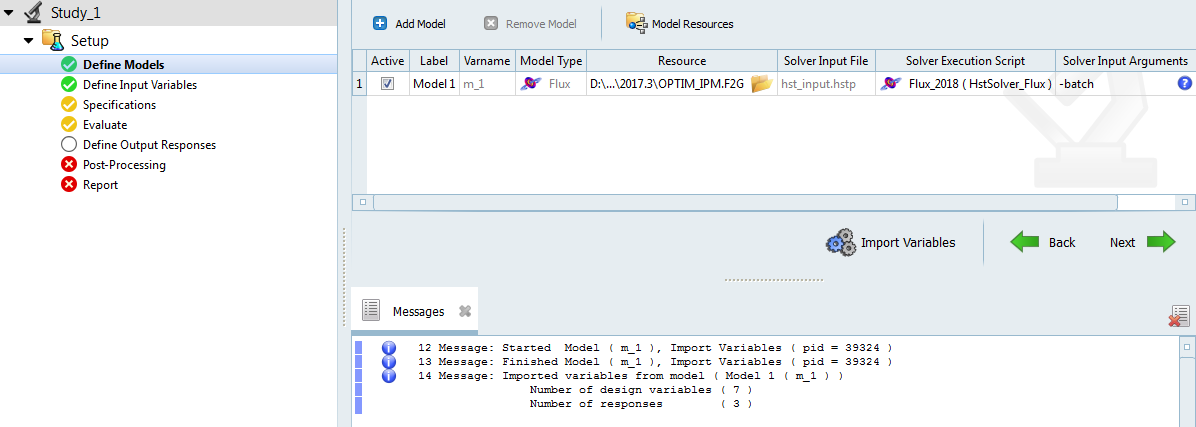Select the Messages tab
Screen dimensions: 1196x427
tap(418, 311)
